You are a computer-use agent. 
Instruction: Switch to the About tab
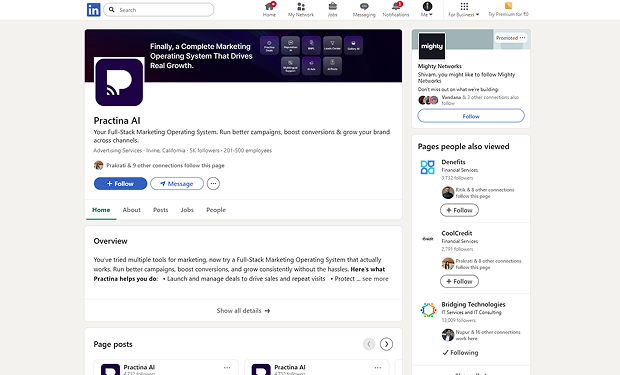tap(132, 210)
